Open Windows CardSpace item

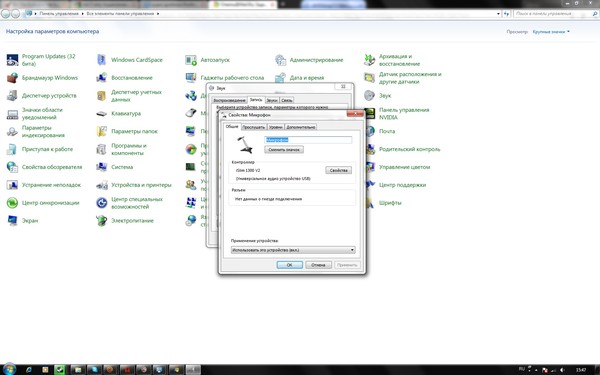coord(129,60)
